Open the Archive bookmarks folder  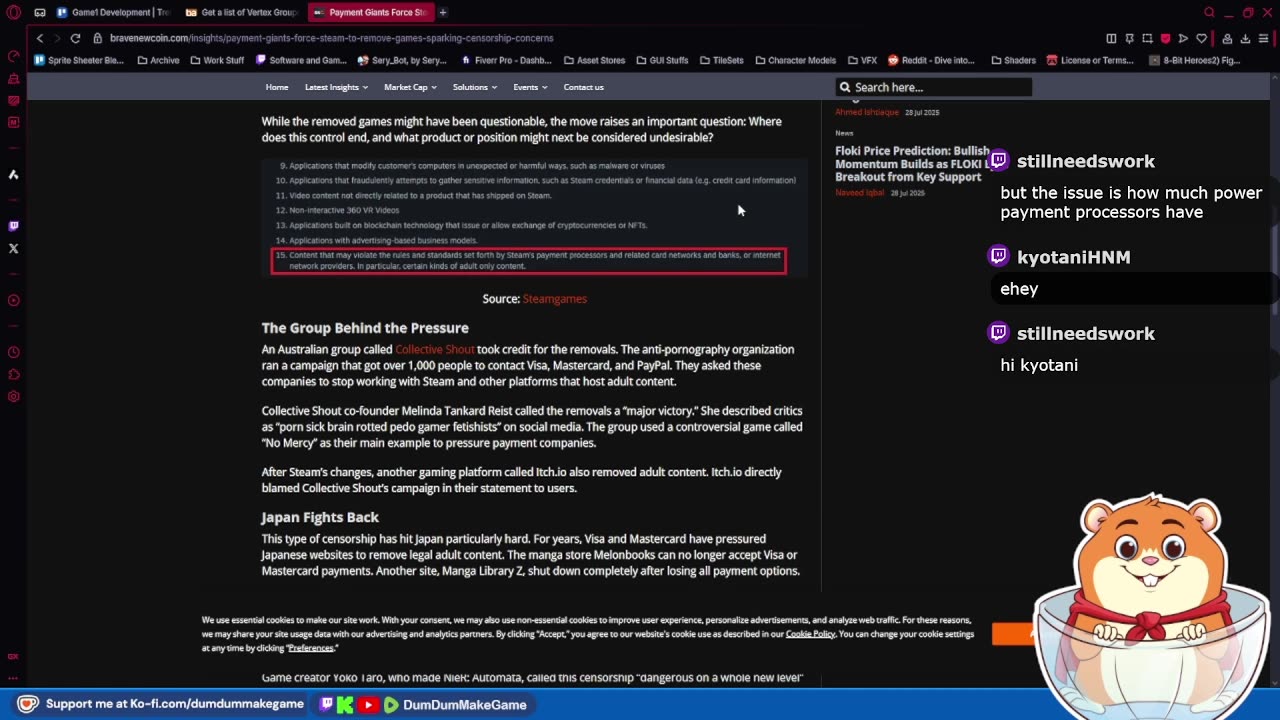pos(158,60)
